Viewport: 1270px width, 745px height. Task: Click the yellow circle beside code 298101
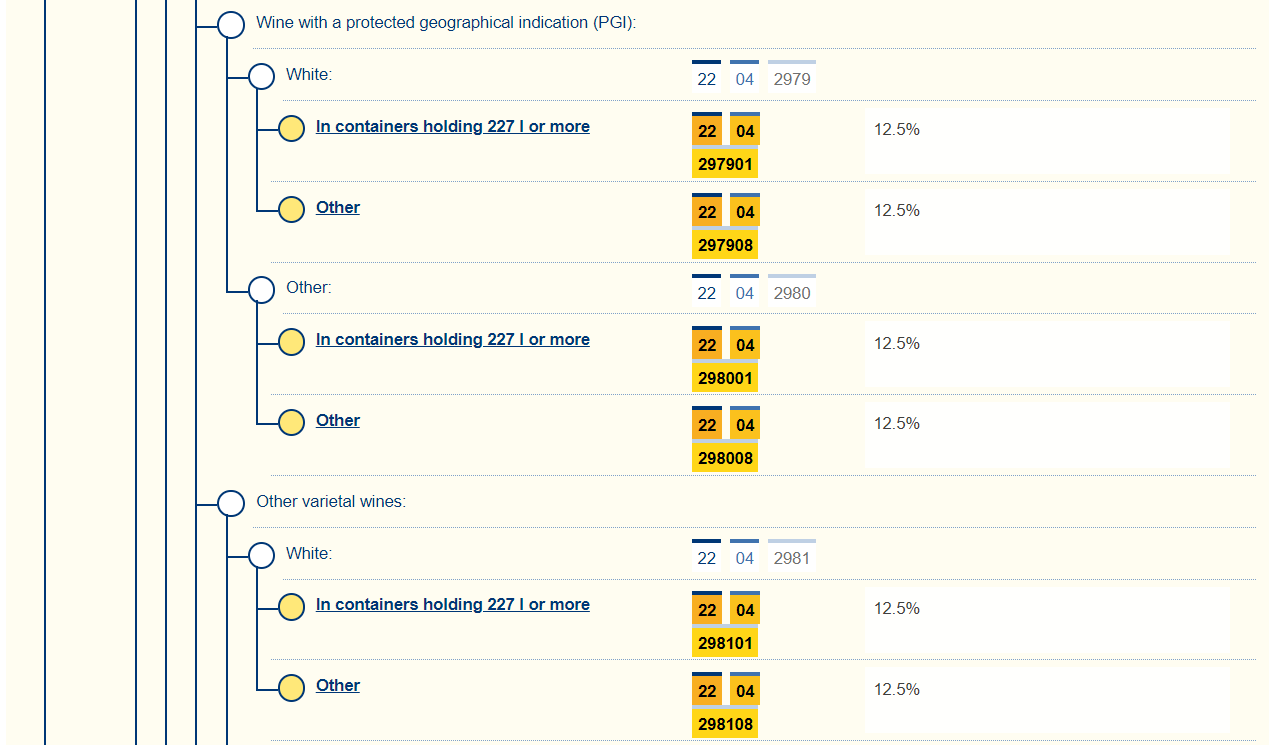291,607
